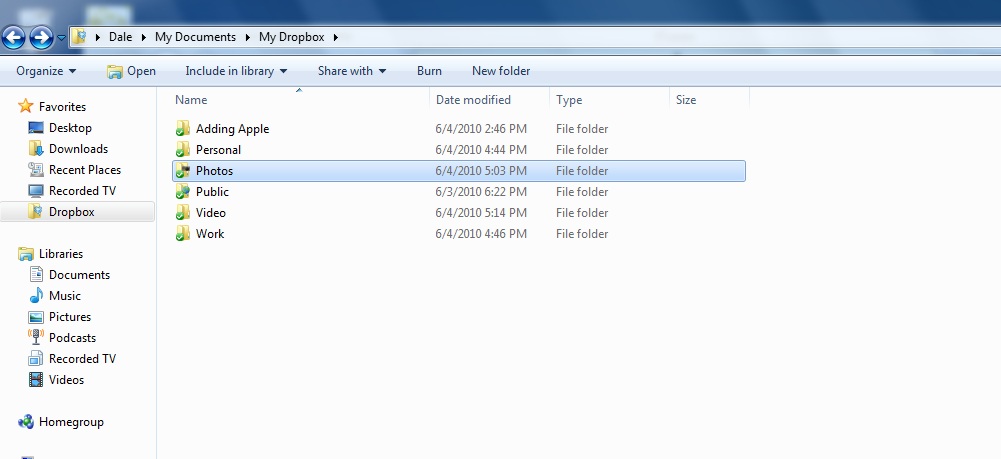Click the Favorites star icon
Image resolution: width=1001 pixels, height=459 pixels.
pyautogui.click(x=26, y=106)
